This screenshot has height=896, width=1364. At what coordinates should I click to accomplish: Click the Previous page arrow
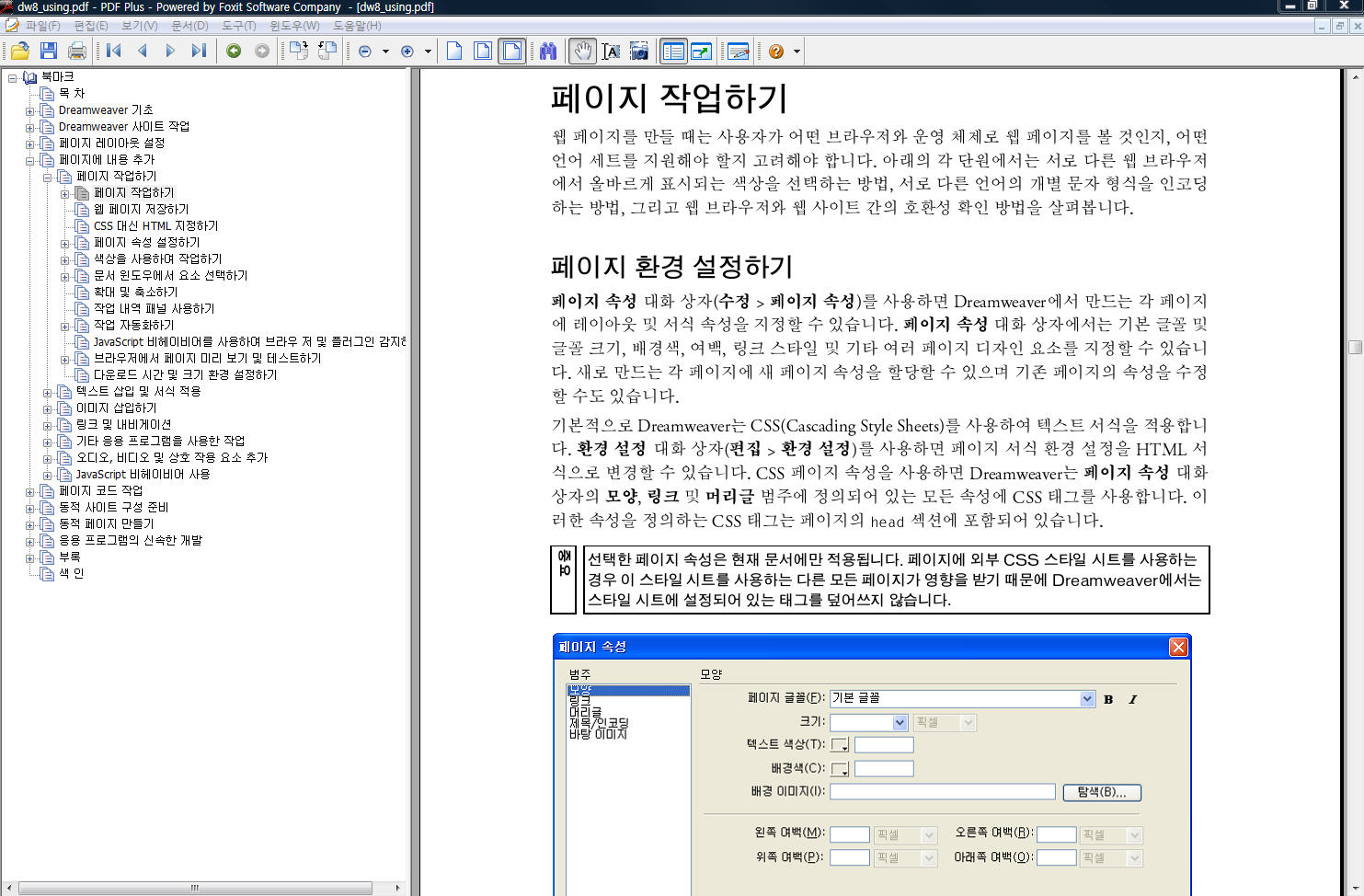pyautogui.click(x=143, y=52)
